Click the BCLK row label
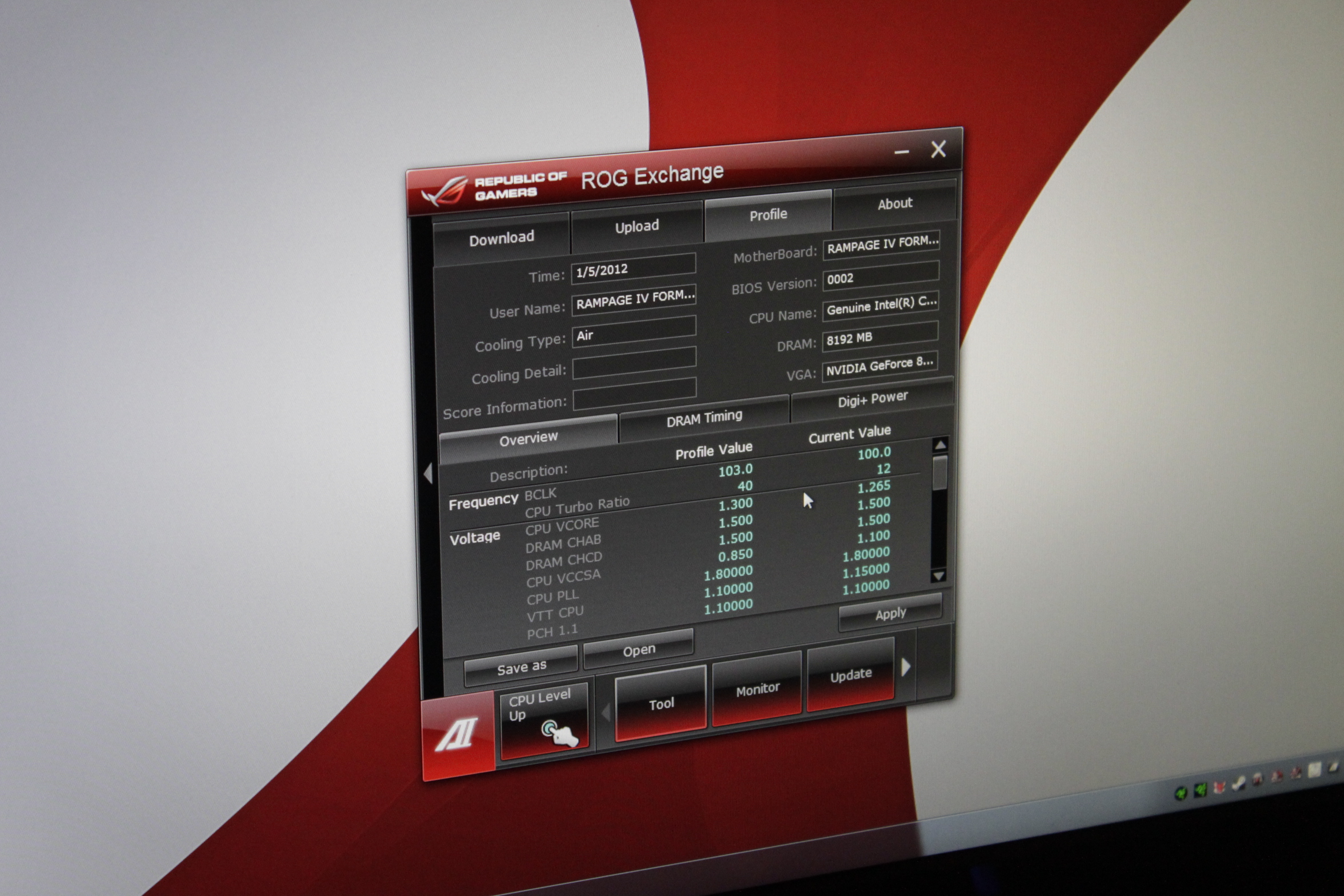The height and width of the screenshot is (896, 1344). [540, 493]
